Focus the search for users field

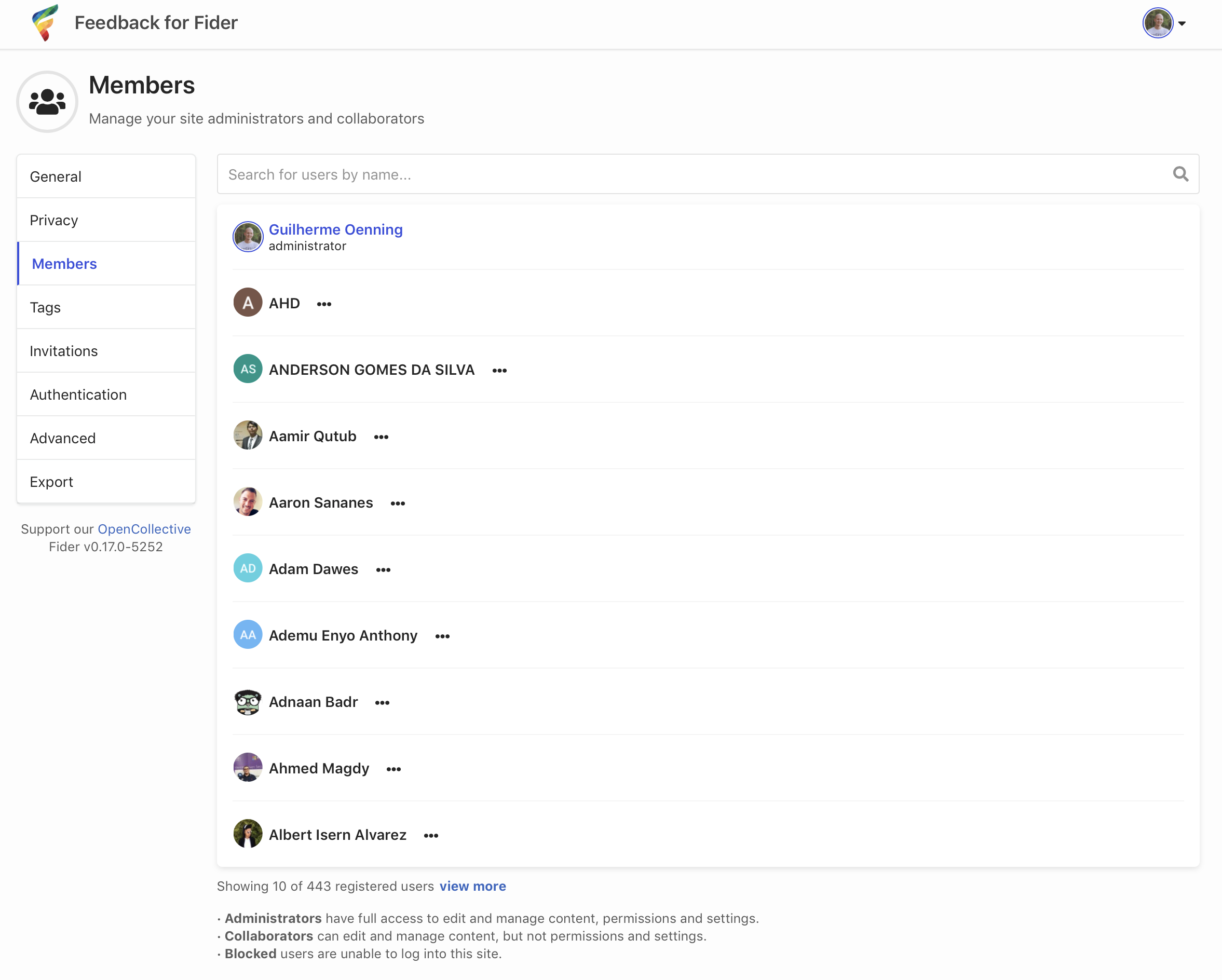point(708,174)
